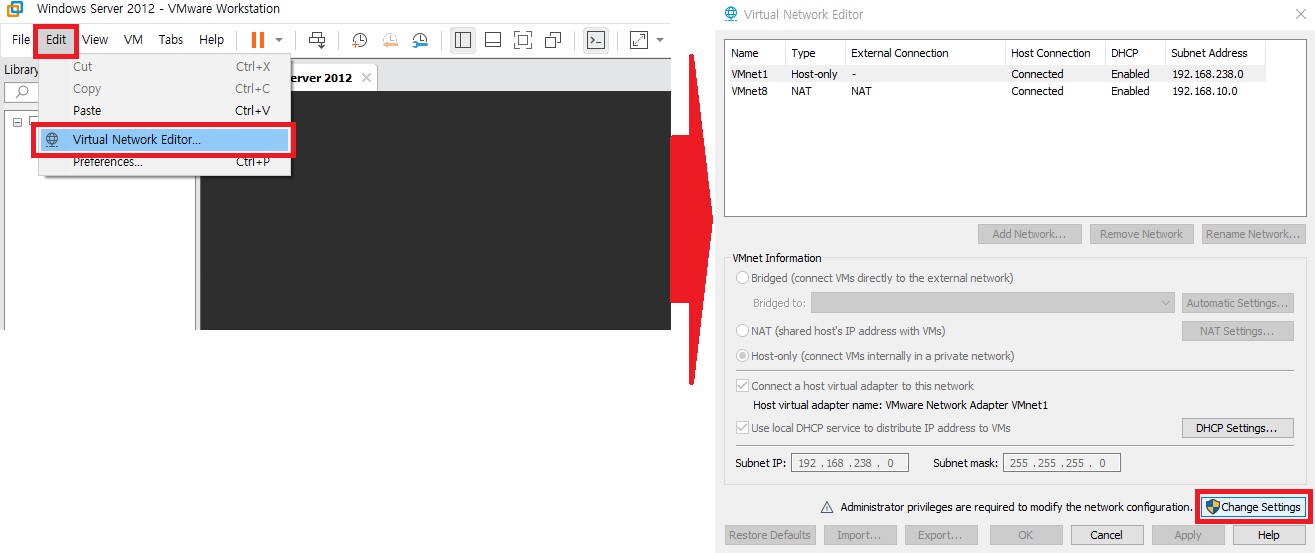
Task: Open Preferences from the Edit menu
Action: coord(164,162)
